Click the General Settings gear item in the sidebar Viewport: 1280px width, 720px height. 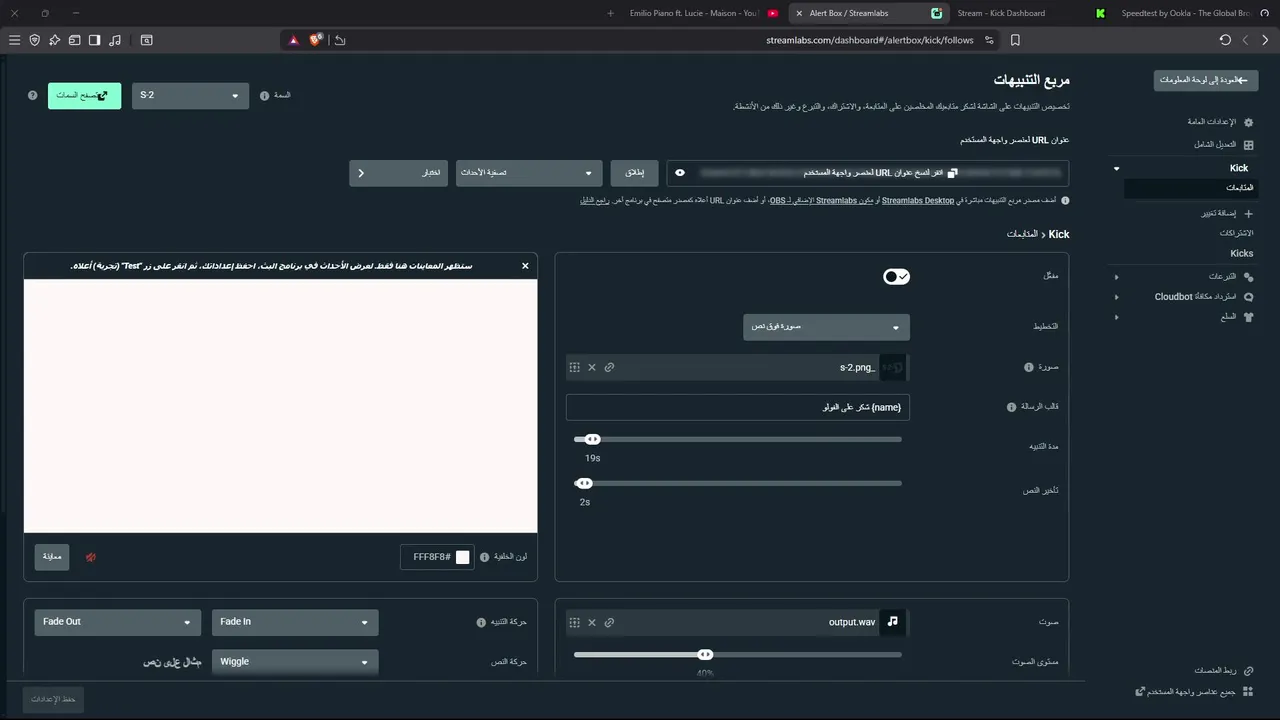(x=1218, y=122)
